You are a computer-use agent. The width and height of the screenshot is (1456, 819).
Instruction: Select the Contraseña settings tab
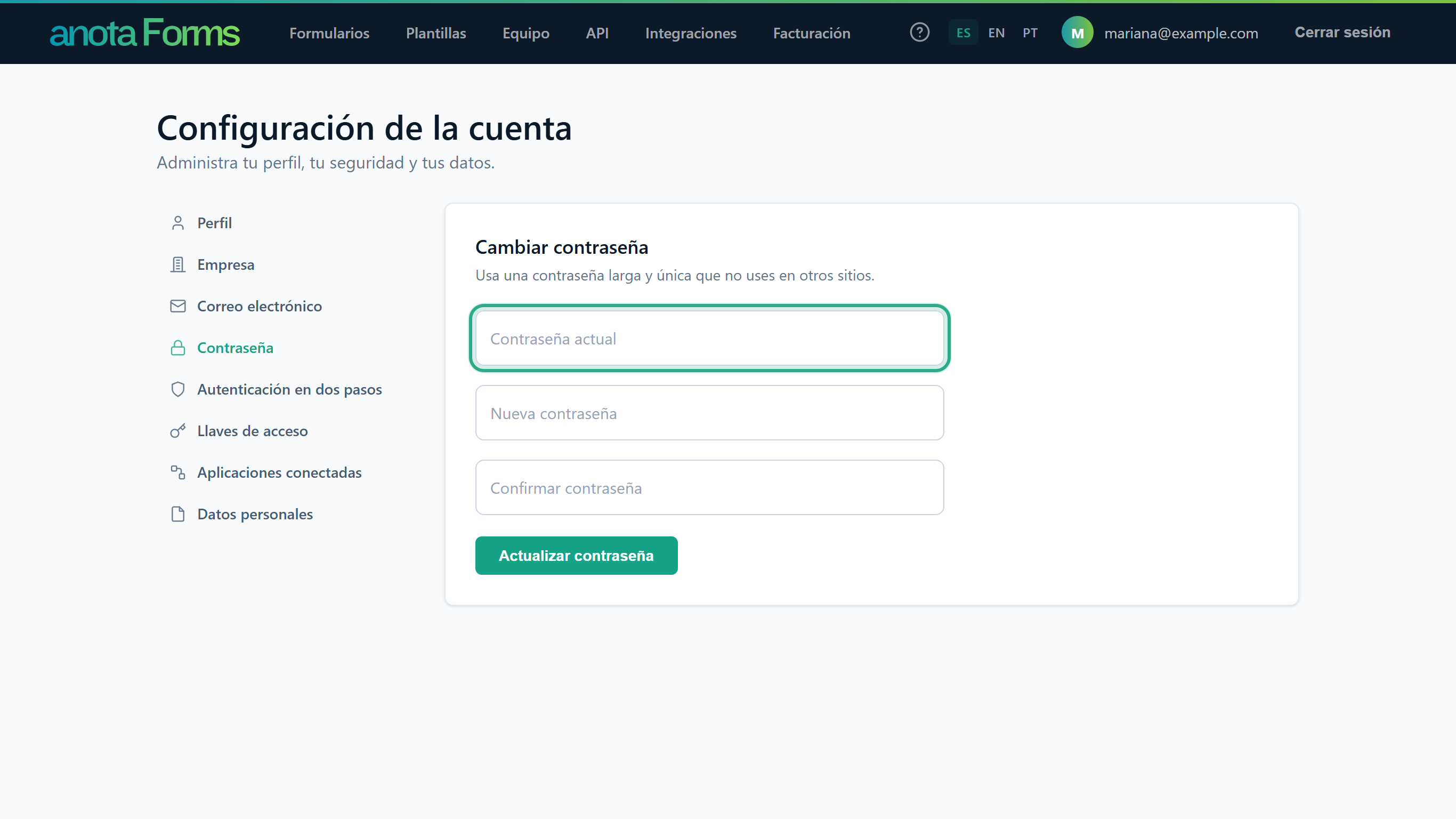click(292, 348)
